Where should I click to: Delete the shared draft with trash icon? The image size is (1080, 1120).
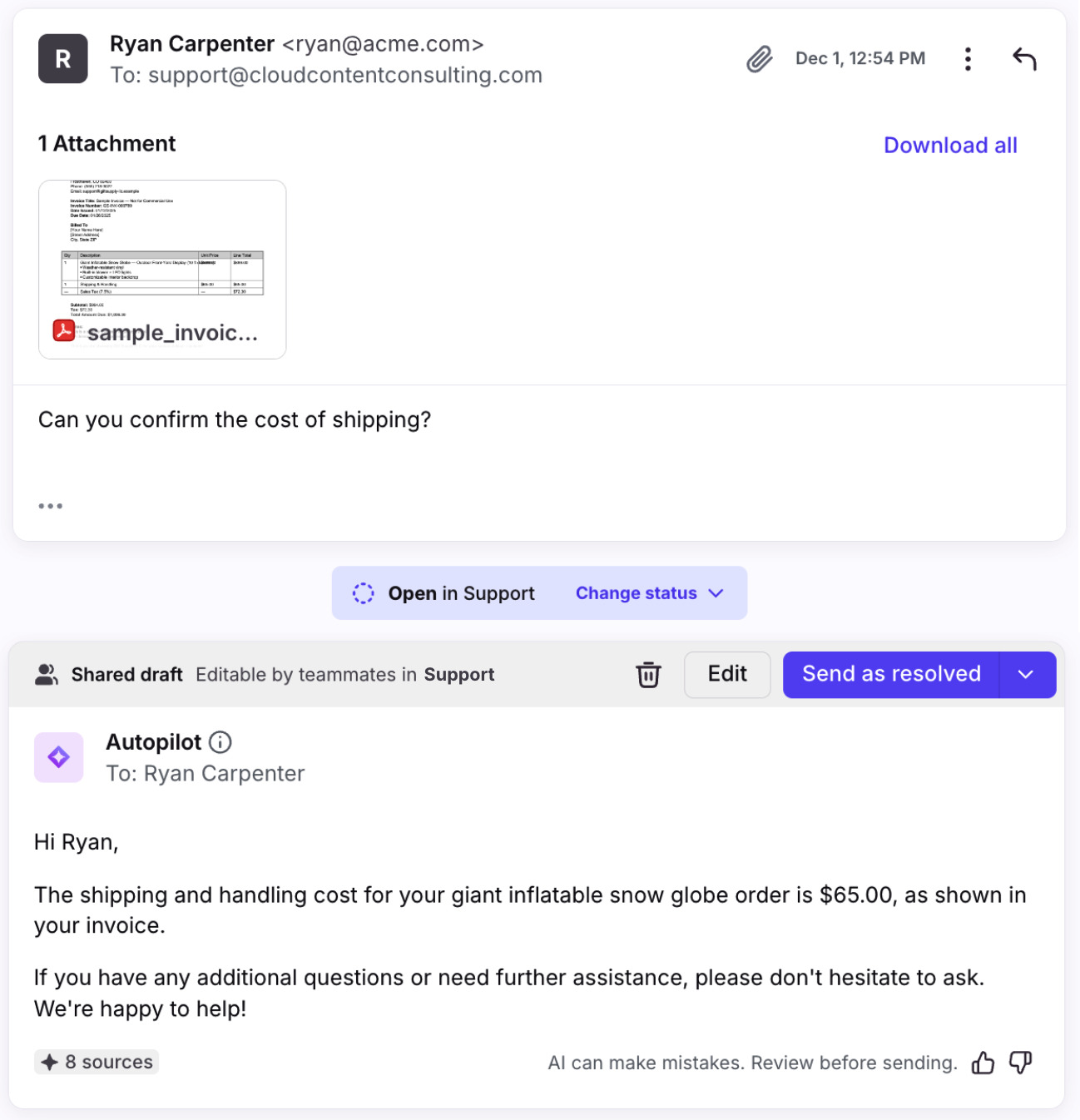(x=648, y=675)
